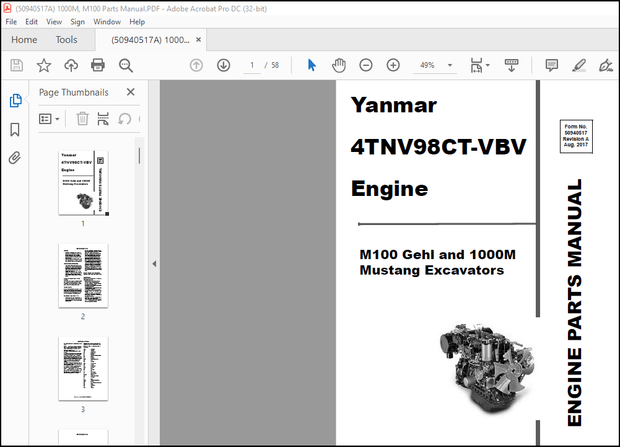Open fit page dropdown arrow
The image size is (620, 447).
pos(488,65)
